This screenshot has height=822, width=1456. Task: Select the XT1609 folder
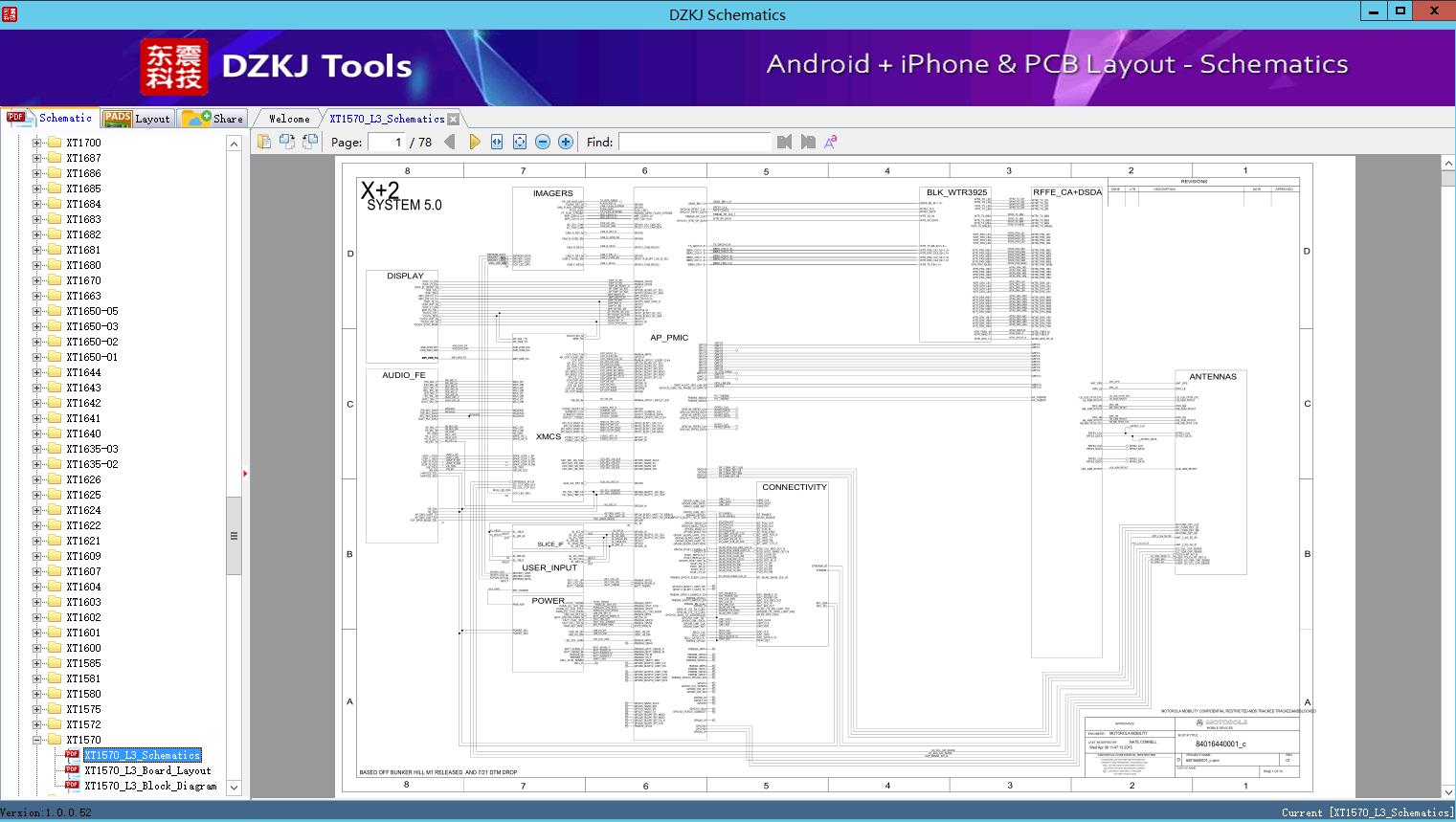coord(83,556)
